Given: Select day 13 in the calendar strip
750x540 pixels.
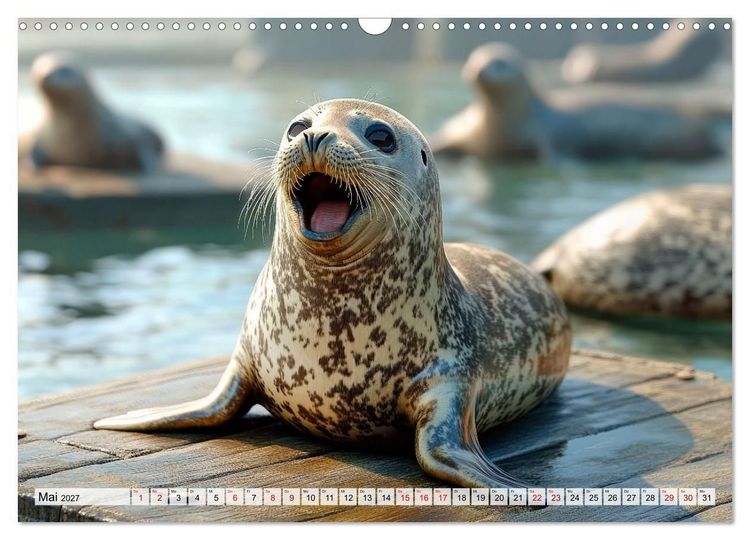Looking at the screenshot, I should [x=367, y=497].
